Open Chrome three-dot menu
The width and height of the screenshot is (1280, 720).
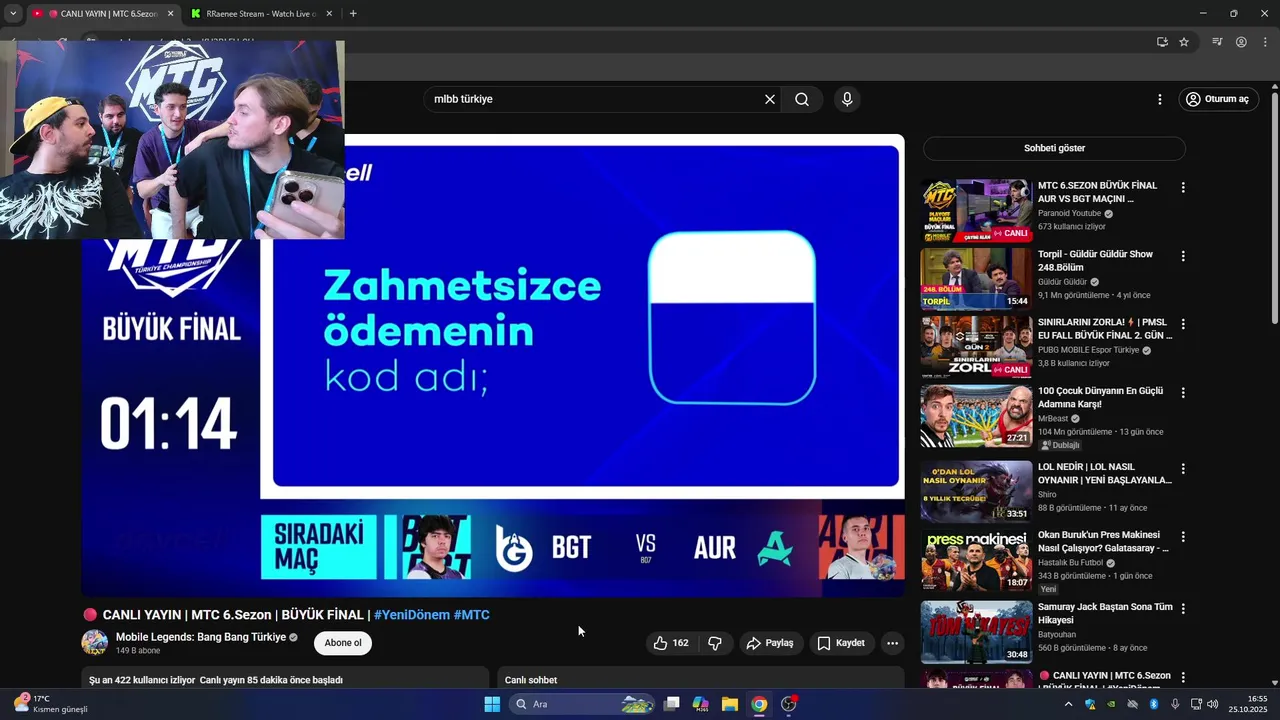point(1265,42)
